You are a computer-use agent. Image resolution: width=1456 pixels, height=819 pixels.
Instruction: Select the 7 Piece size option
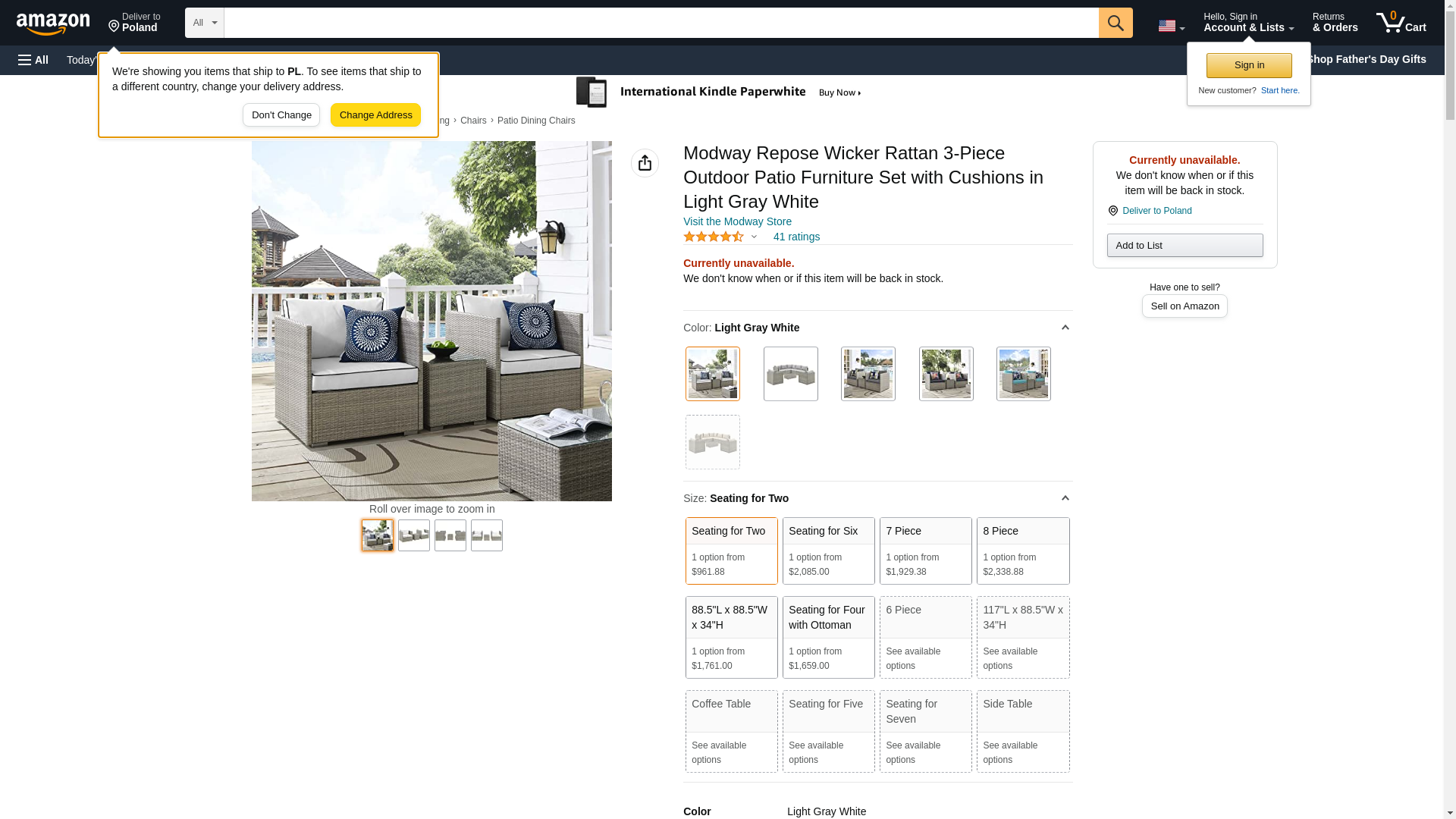tap(925, 551)
